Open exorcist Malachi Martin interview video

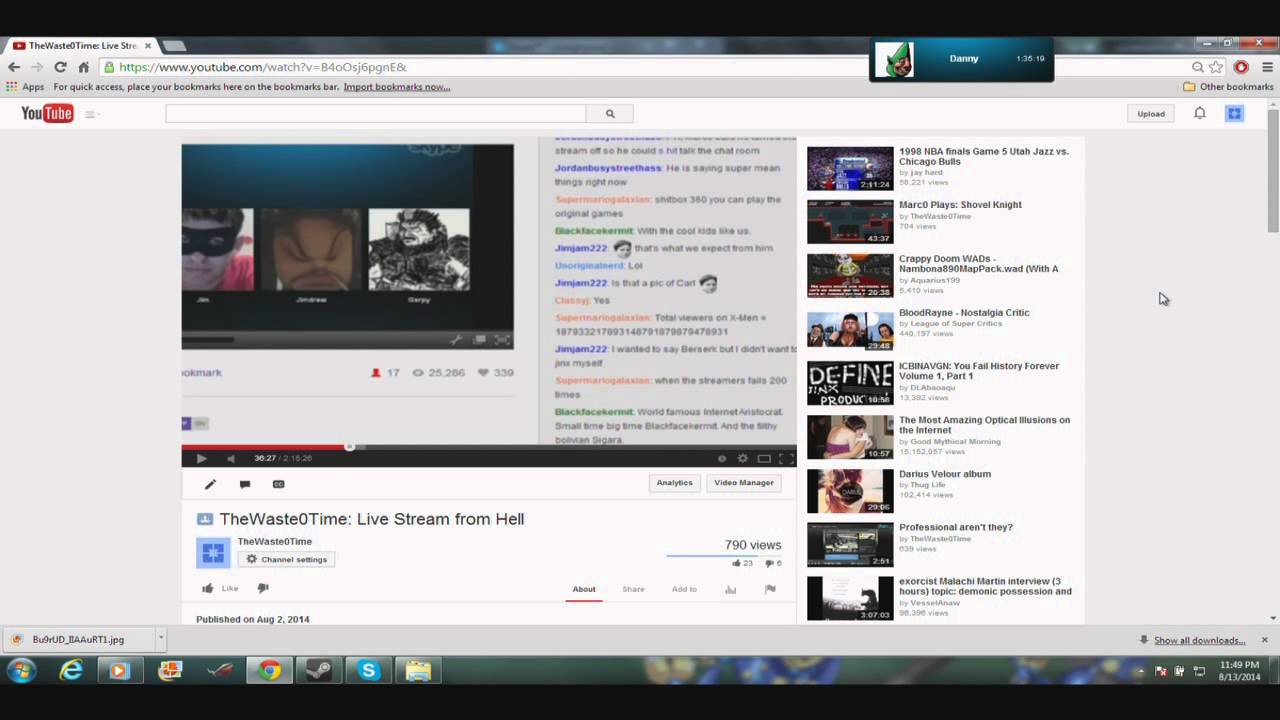click(x=985, y=586)
